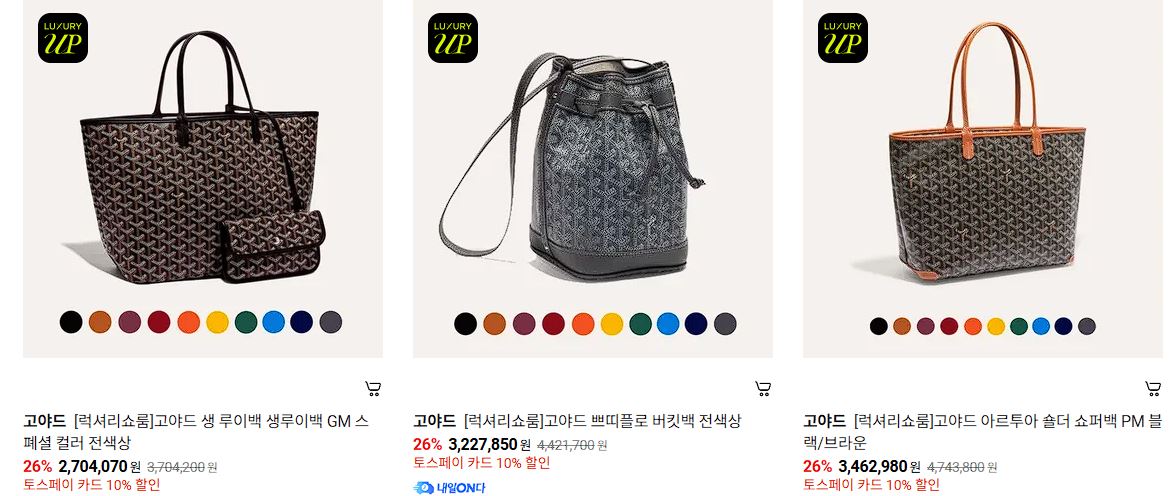Viewport: 1174px width, 496px height.
Task: Add the Artois PM bag to cart
Action: coord(1152,388)
